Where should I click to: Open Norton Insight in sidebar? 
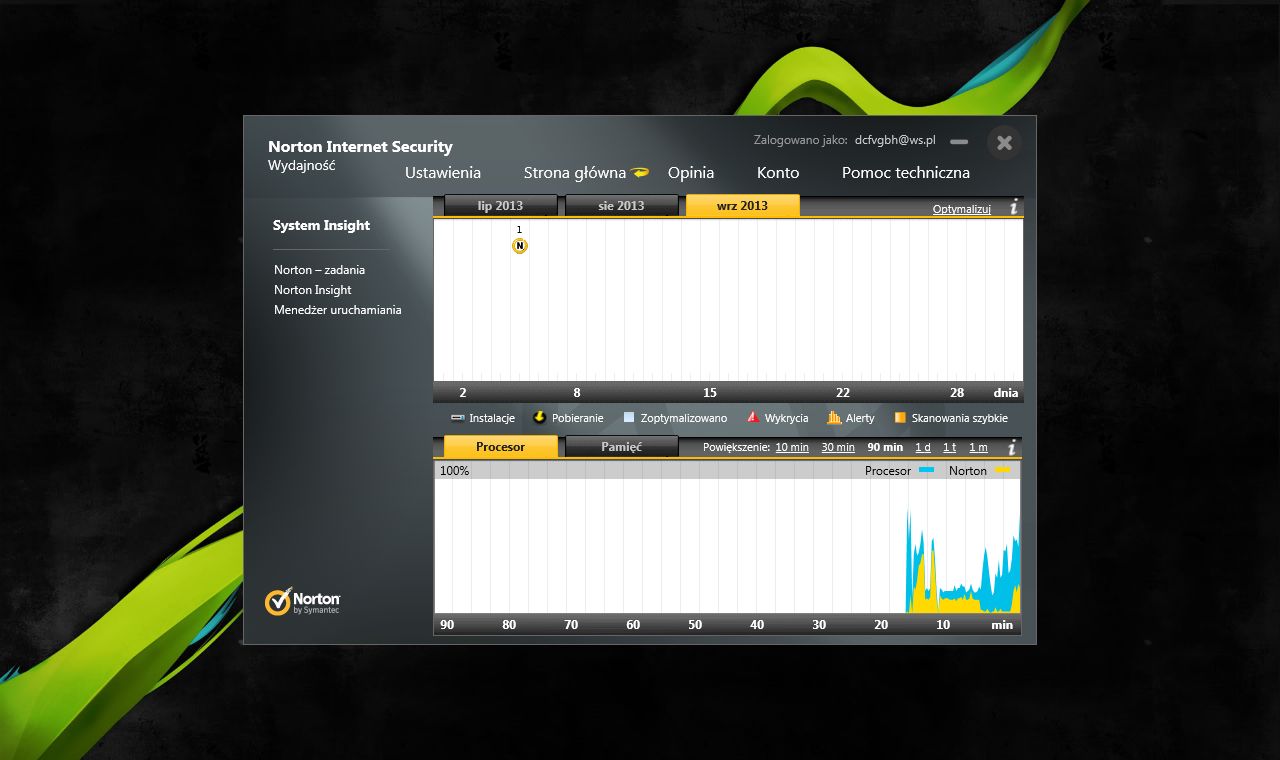313,290
